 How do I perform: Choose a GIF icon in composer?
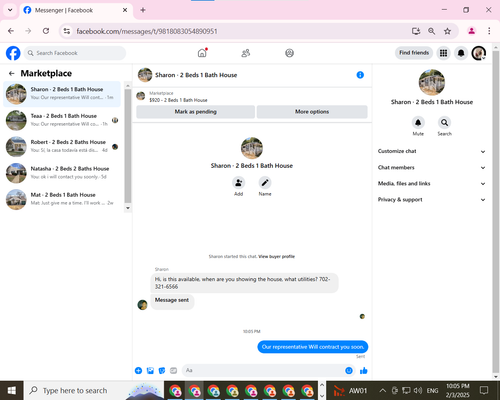pyautogui.click(x=173, y=370)
